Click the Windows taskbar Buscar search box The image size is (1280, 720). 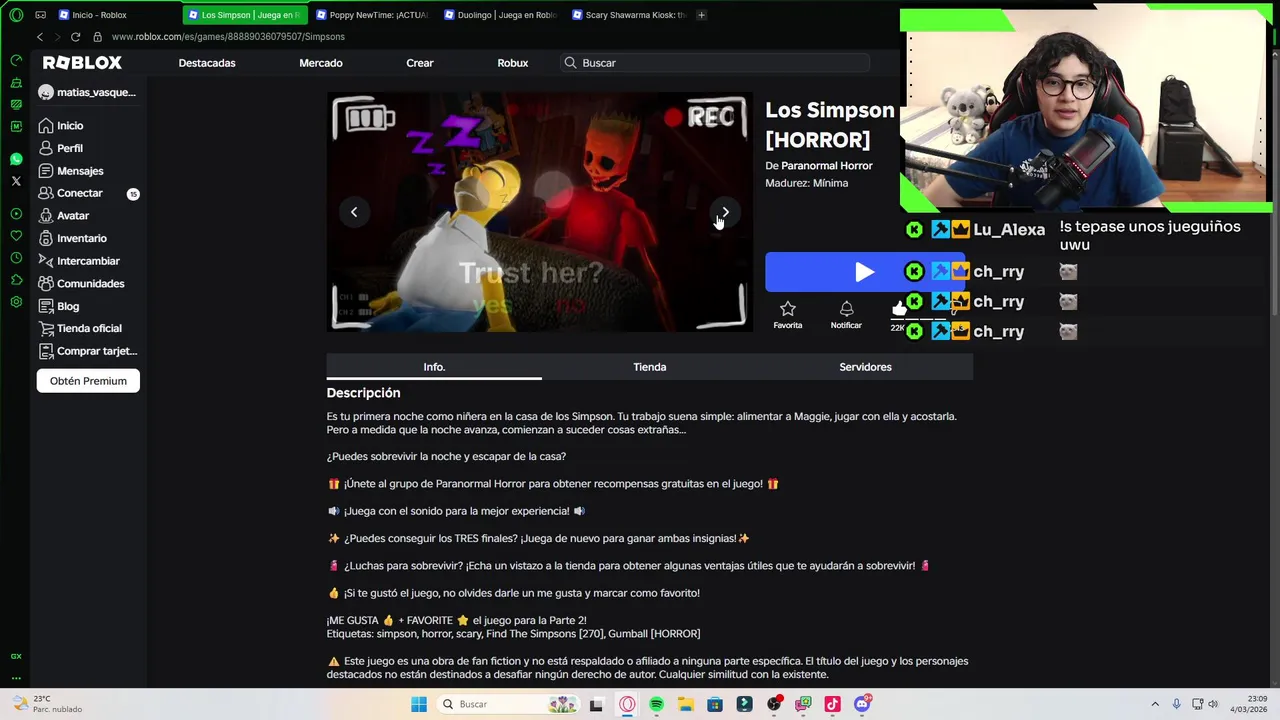tap(510, 704)
